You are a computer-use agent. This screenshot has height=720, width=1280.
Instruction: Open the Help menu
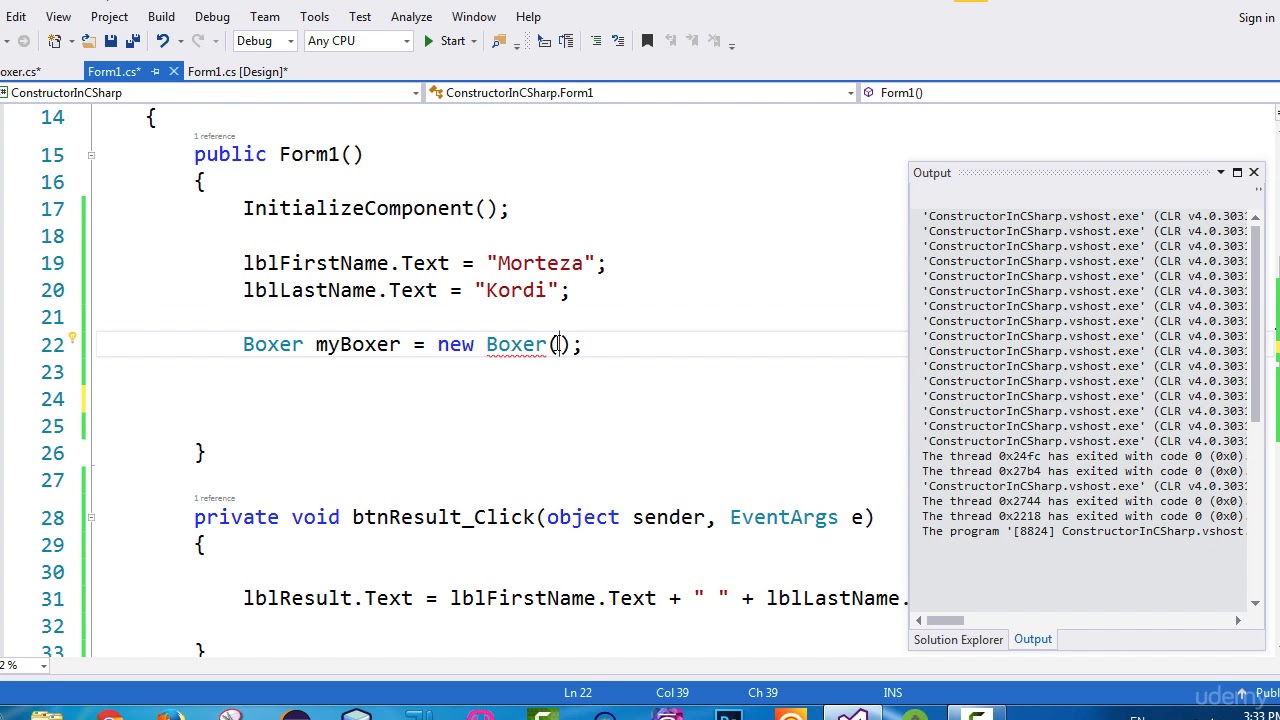coord(528,17)
